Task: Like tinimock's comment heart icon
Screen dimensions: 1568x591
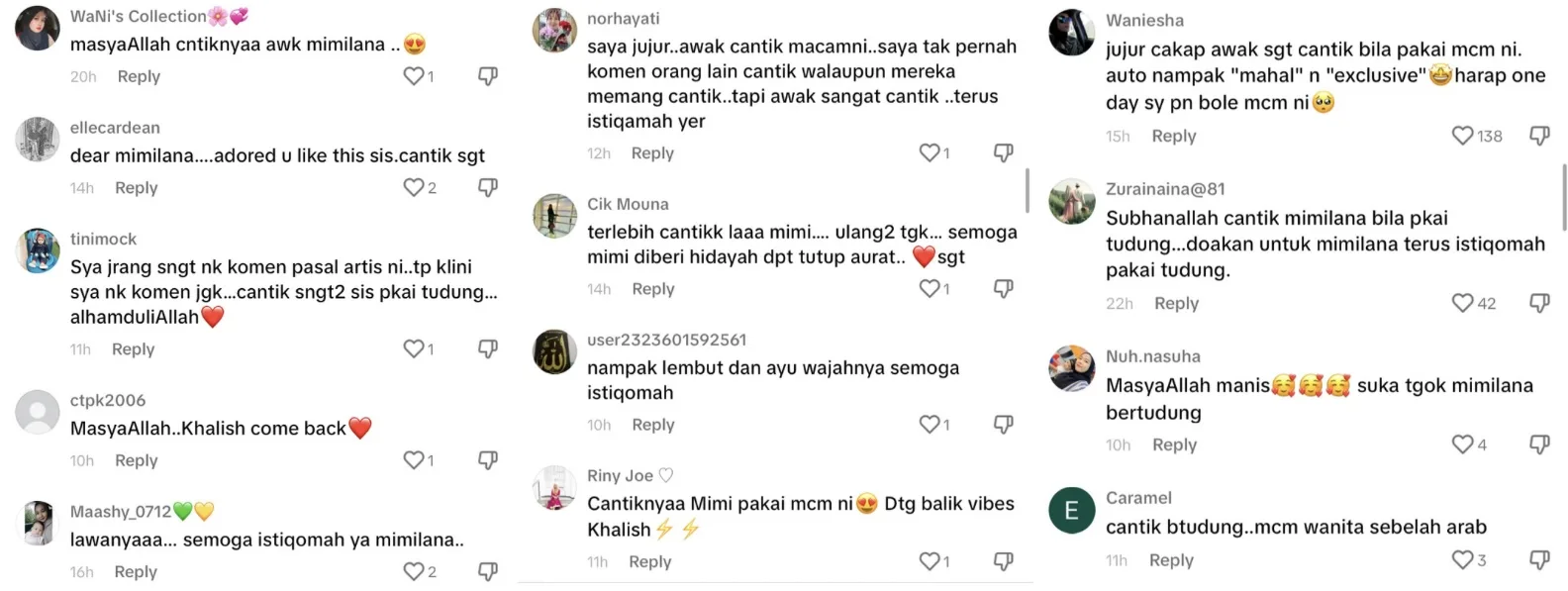Action: 414,348
